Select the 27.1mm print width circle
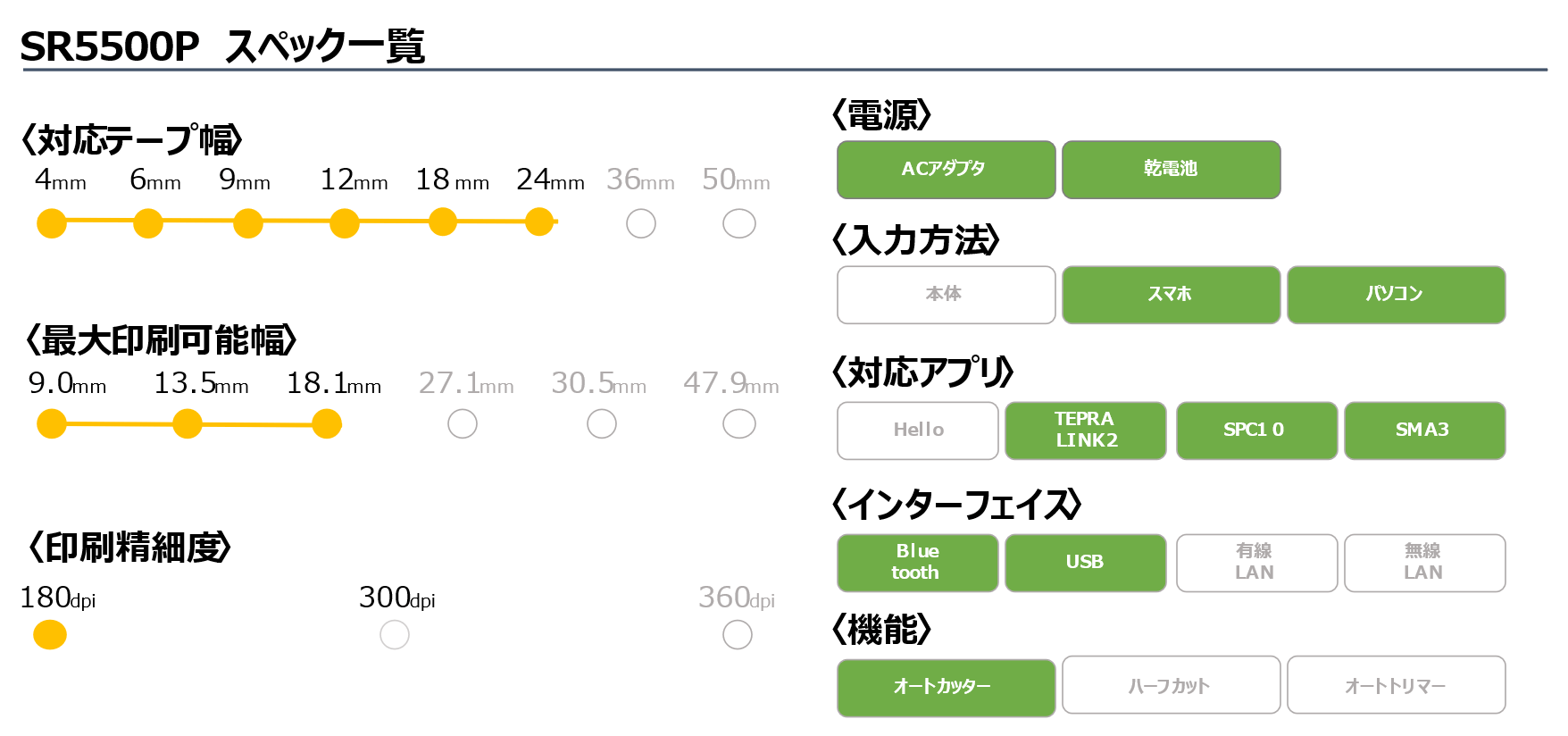Viewport: 1568px width, 736px height. pyautogui.click(x=463, y=423)
